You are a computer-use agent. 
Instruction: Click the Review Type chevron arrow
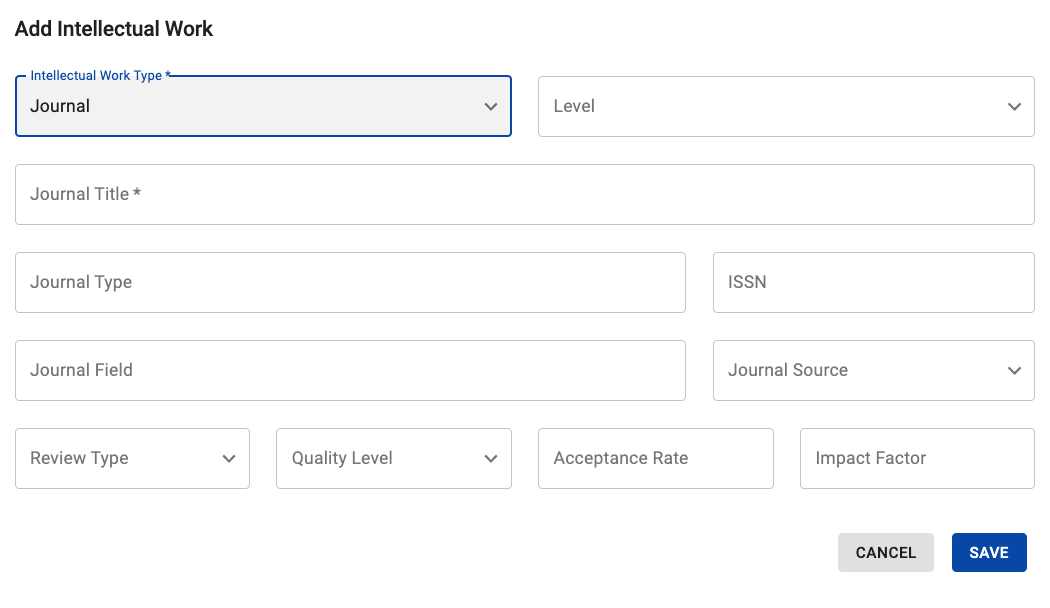(x=229, y=459)
